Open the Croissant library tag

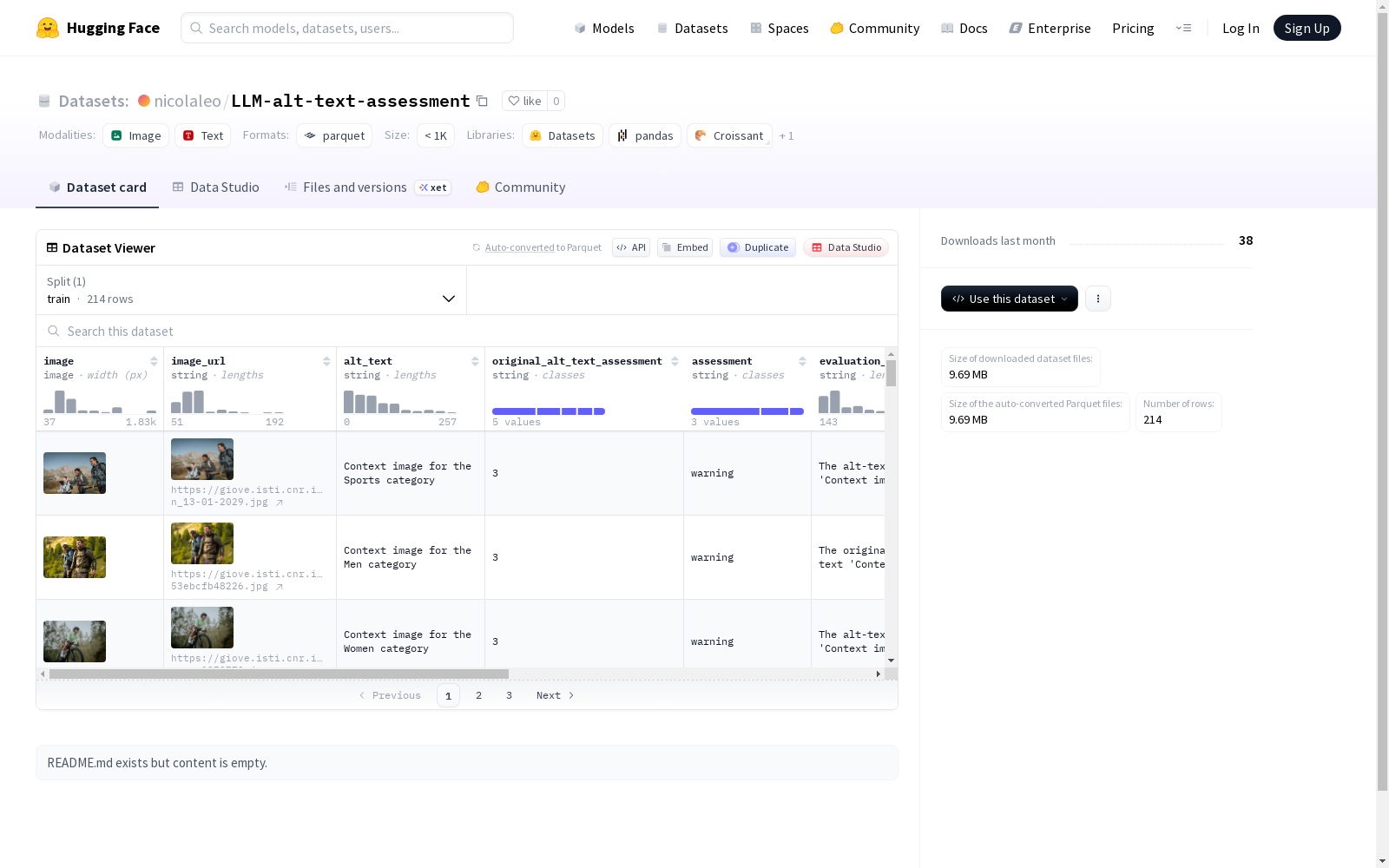point(729,135)
